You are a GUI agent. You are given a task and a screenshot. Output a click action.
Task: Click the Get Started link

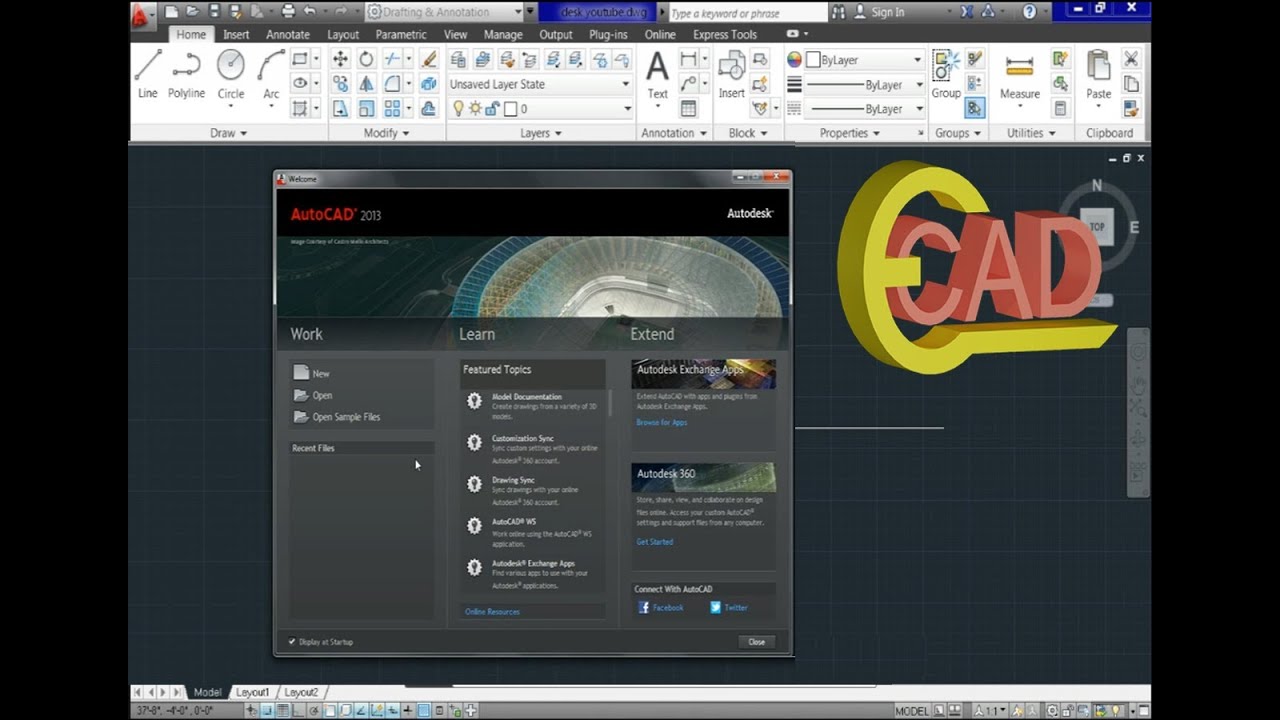point(654,542)
